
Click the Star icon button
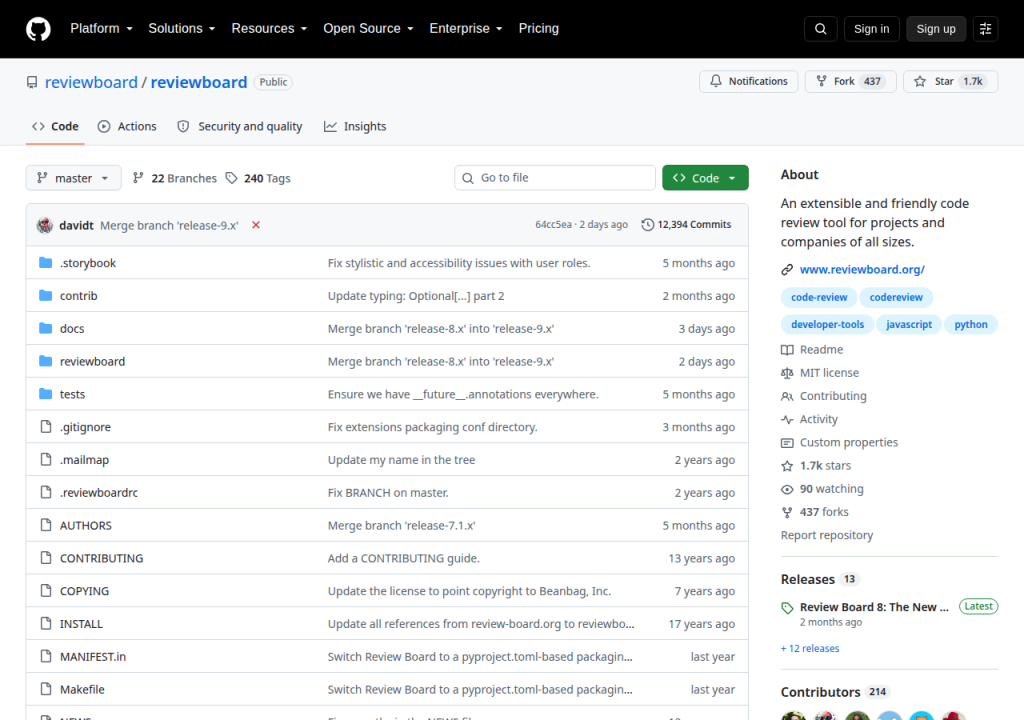920,81
